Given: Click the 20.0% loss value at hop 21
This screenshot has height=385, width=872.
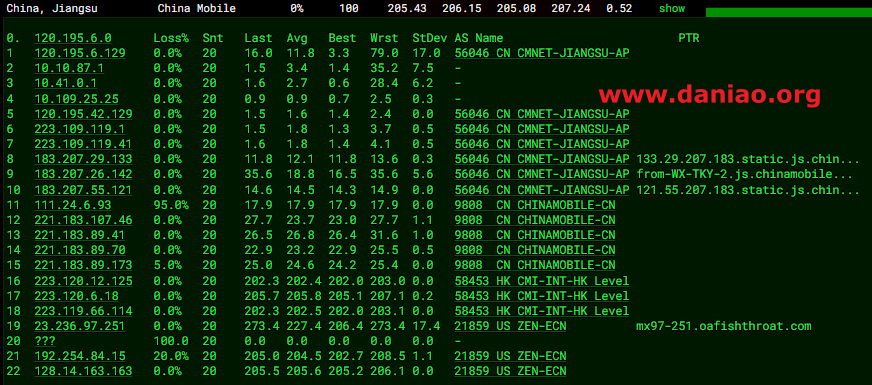Looking at the screenshot, I should tap(171, 356).
